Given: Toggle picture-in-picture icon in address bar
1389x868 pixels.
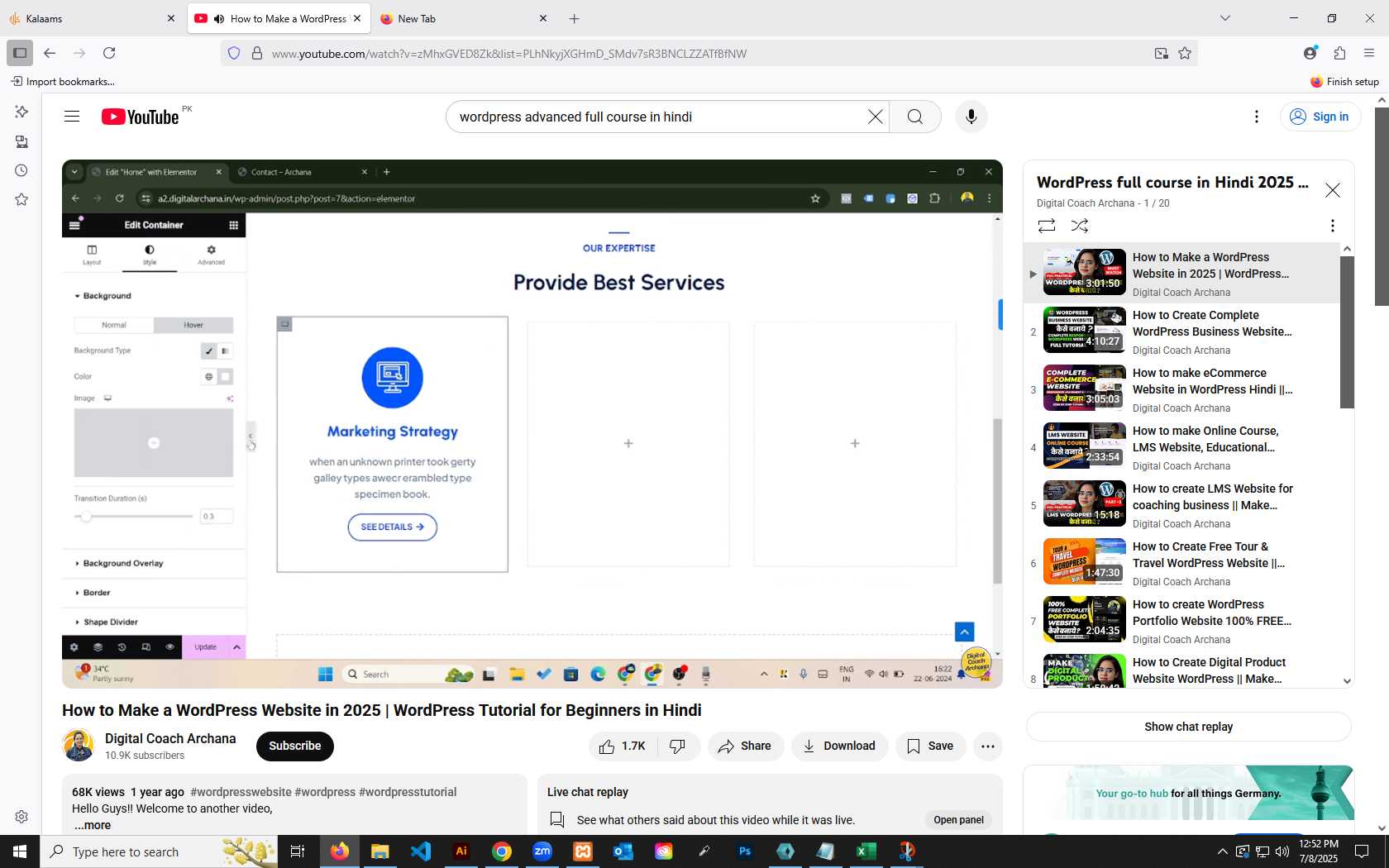Looking at the screenshot, I should click(1162, 53).
